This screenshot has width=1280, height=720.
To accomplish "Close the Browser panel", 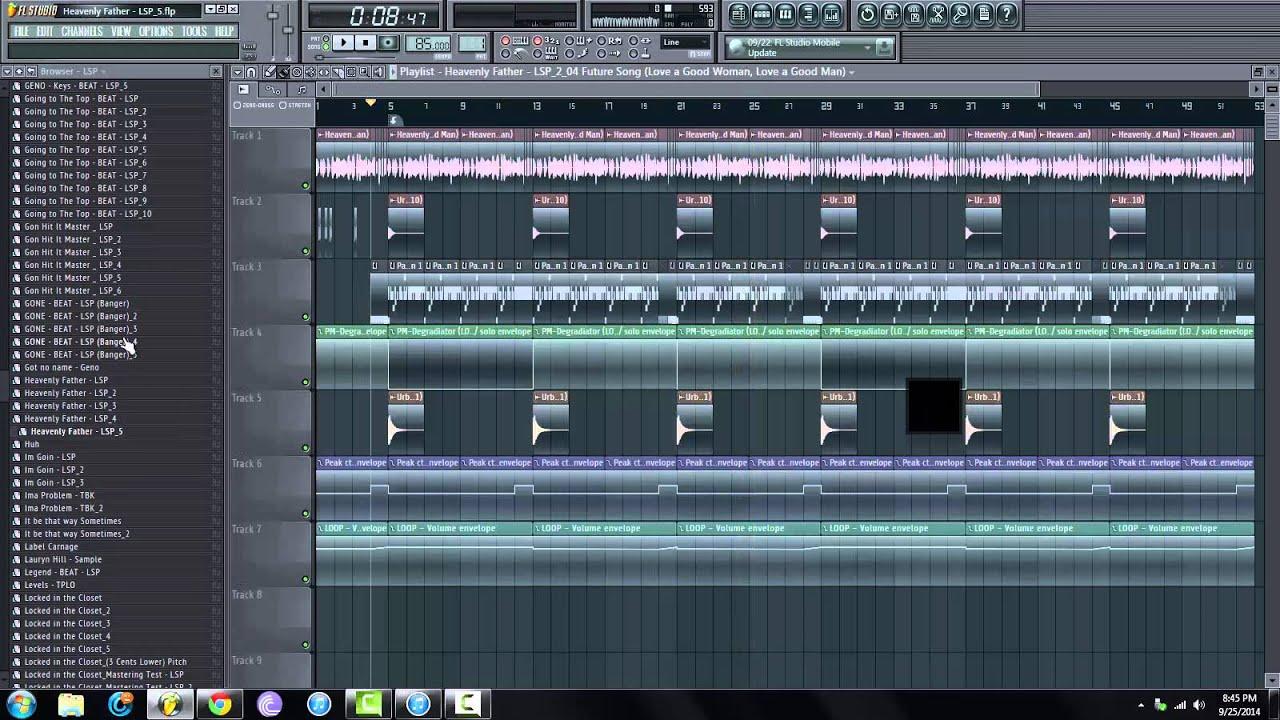I will point(216,72).
